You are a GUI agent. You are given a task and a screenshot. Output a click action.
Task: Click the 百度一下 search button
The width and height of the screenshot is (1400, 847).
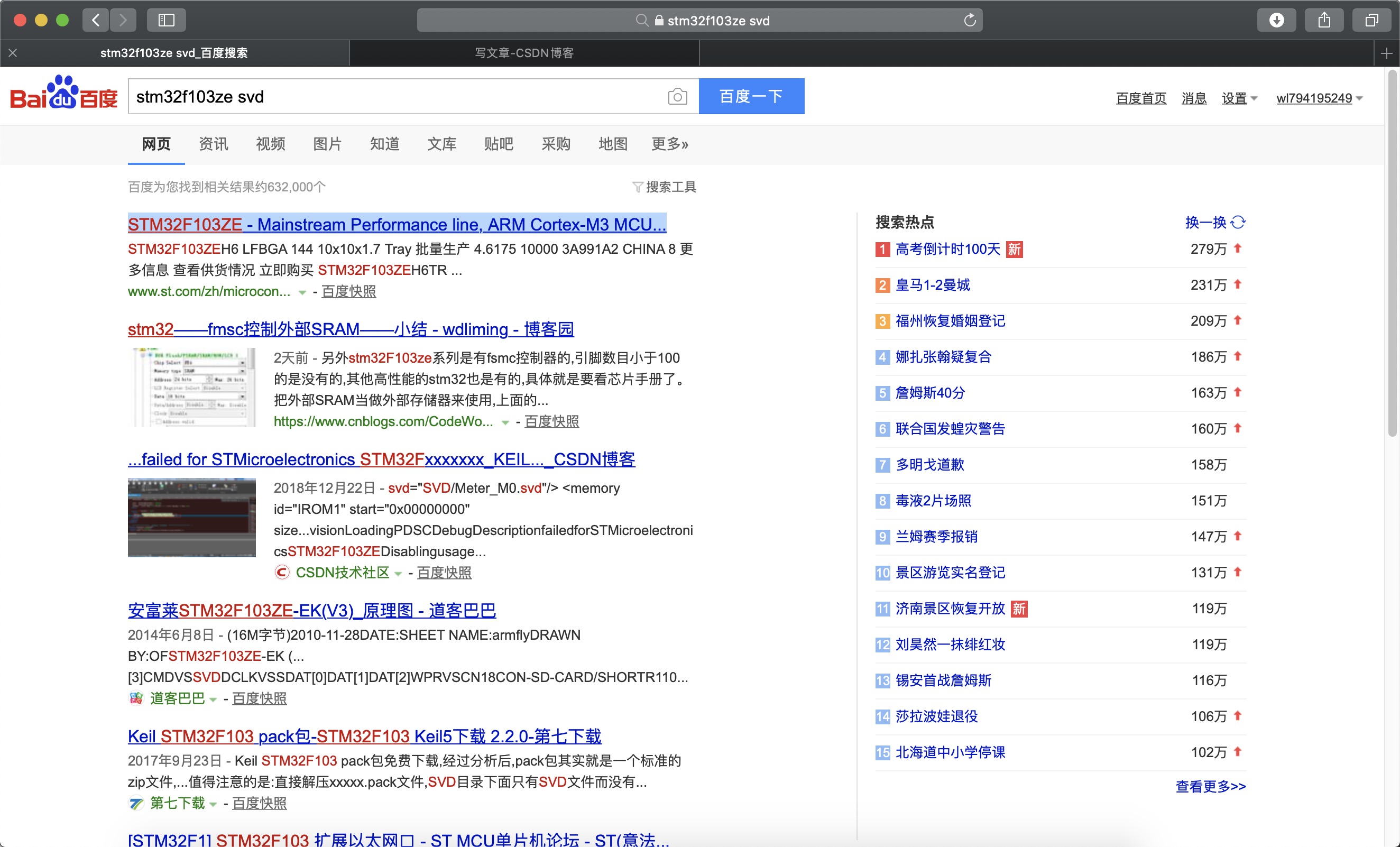(x=751, y=96)
